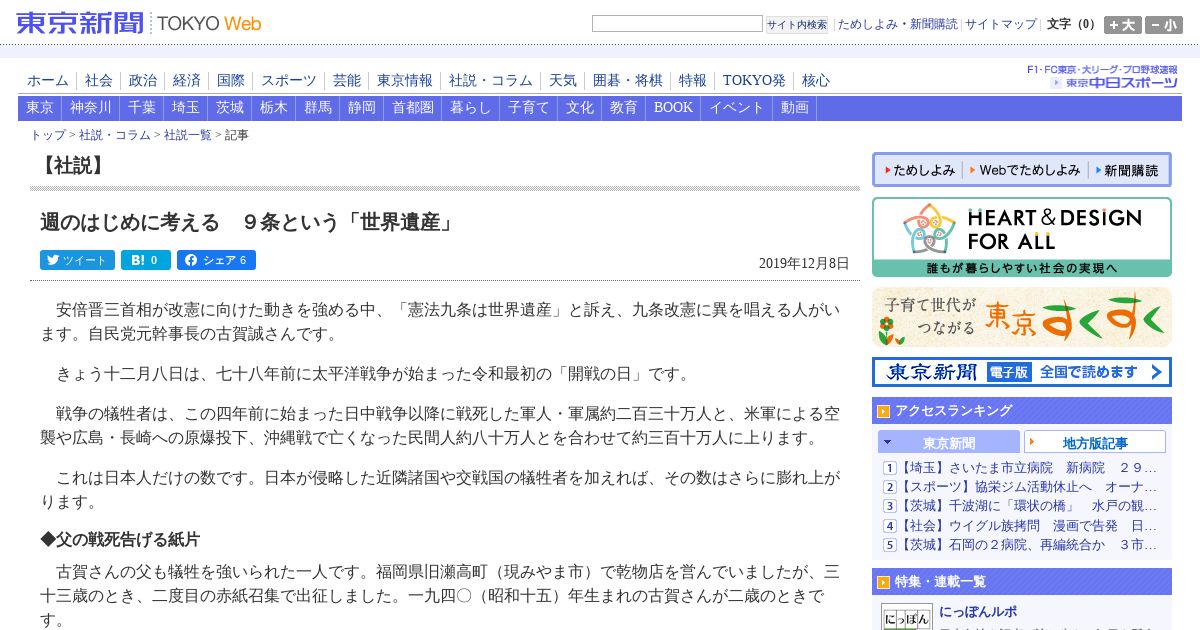Open ranking 1 さいたま市立病院 article
The image size is (1200, 630).
1029,467
